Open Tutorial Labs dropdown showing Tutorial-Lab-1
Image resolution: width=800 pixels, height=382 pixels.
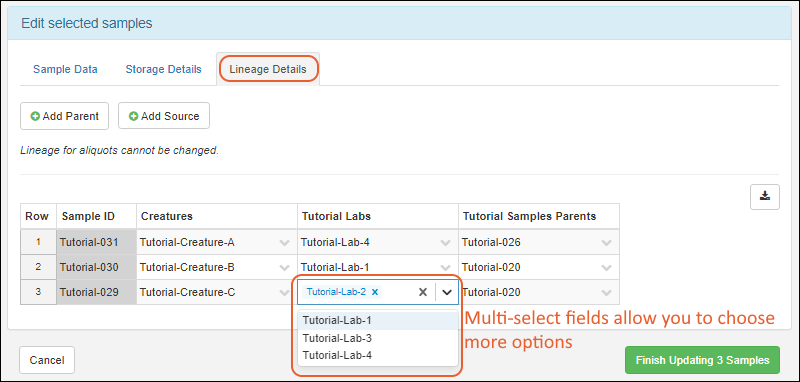click(x=445, y=267)
